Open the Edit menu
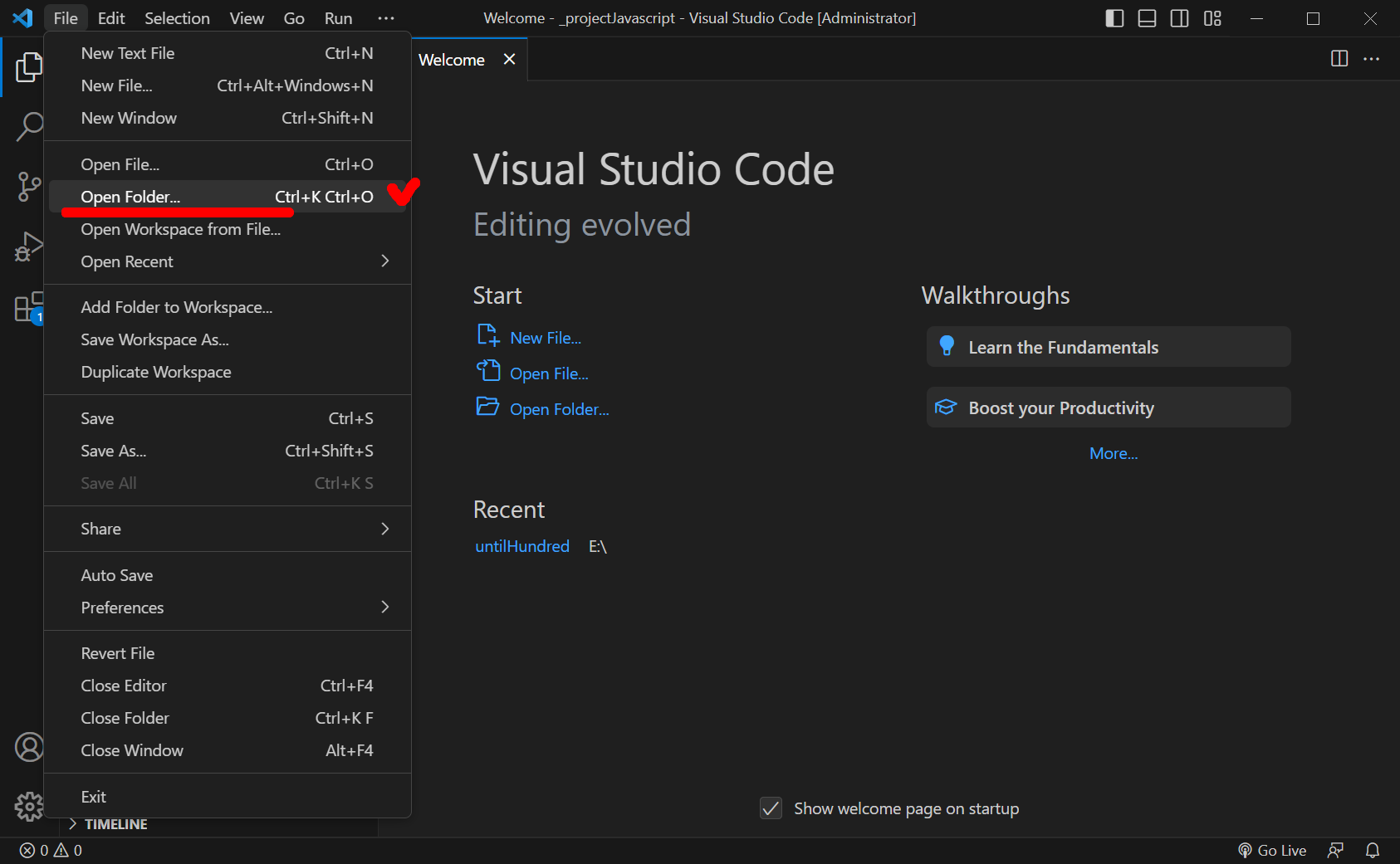The image size is (1400, 864). pyautogui.click(x=111, y=18)
